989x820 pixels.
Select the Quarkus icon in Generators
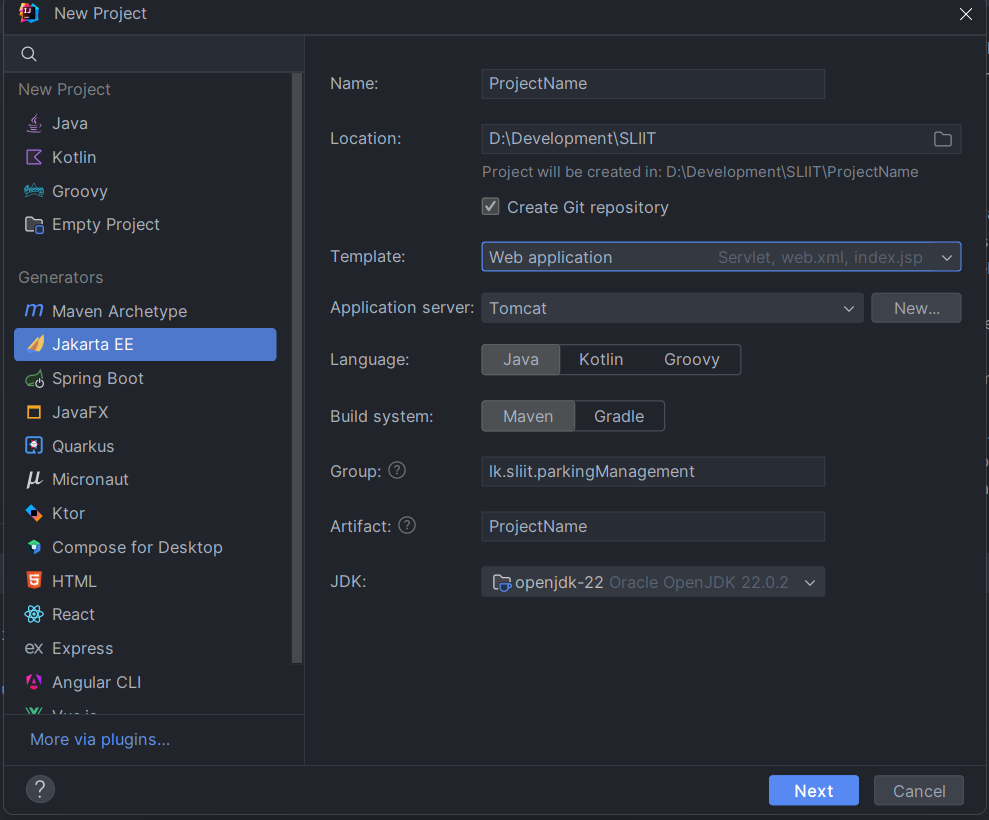[34, 446]
